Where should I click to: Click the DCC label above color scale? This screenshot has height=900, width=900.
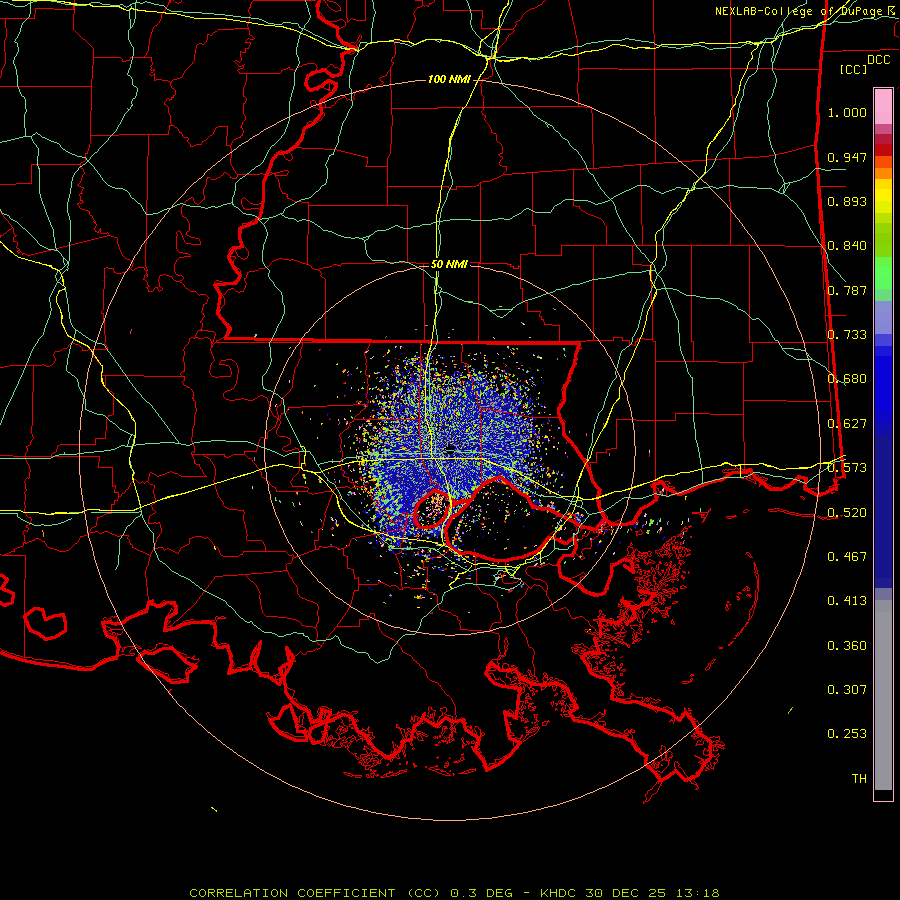tap(879, 59)
